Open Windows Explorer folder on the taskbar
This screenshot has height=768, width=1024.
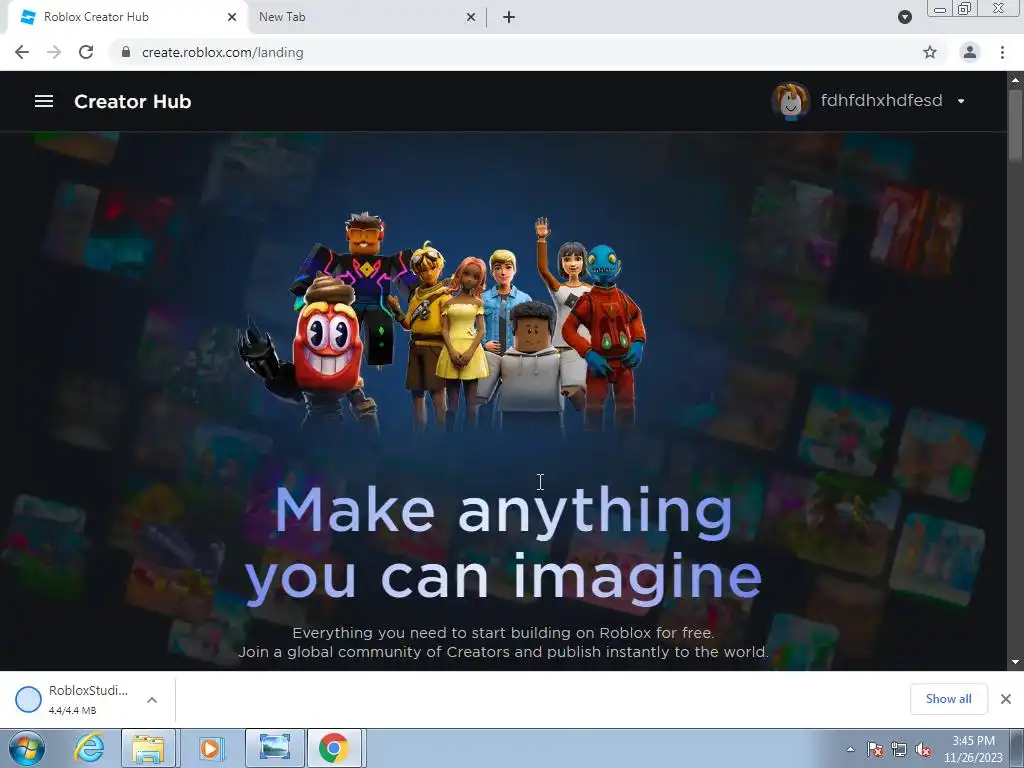[x=148, y=748]
